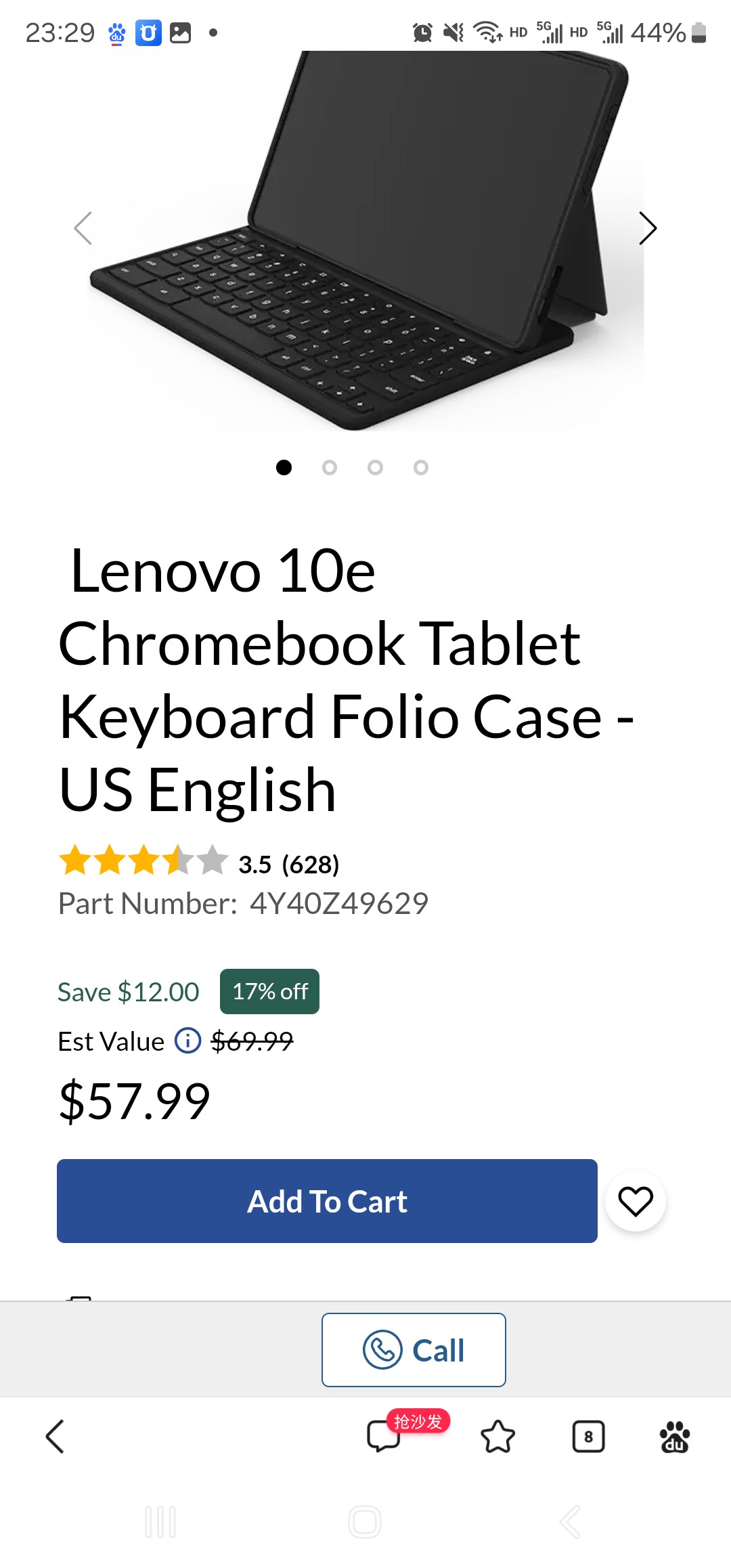Show previous product image arrow
Viewport: 731px width, 1568px height.
[x=83, y=228]
